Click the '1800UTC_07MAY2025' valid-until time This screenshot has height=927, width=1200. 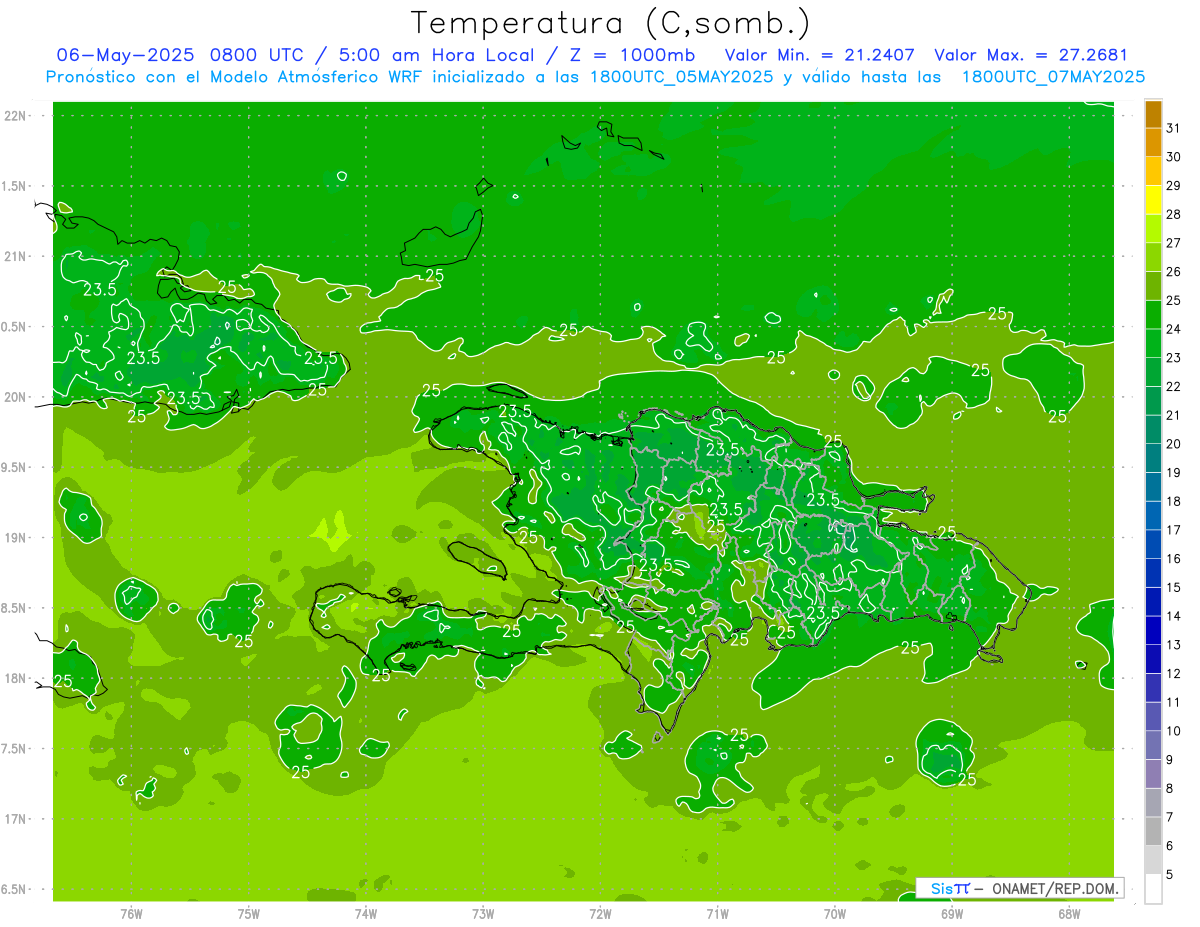click(1053, 77)
